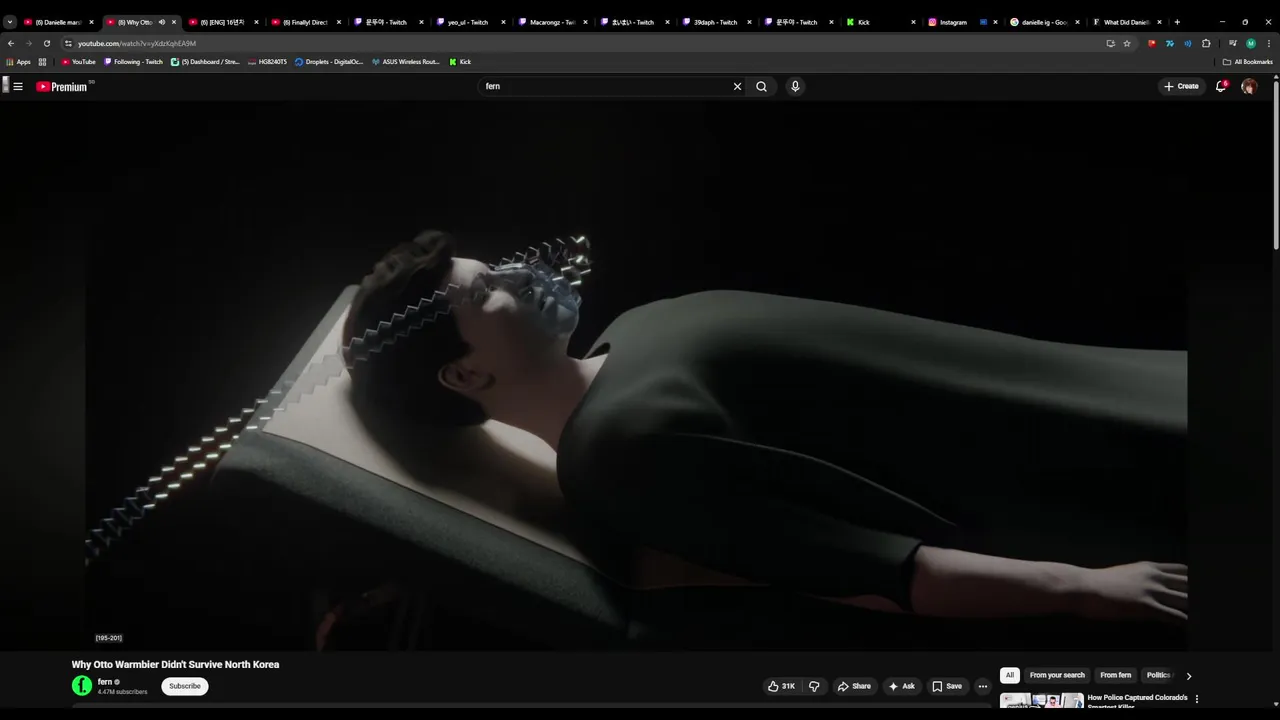Open Chrome profile avatar M
Image resolution: width=1280 pixels, height=720 pixels.
[x=1251, y=43]
